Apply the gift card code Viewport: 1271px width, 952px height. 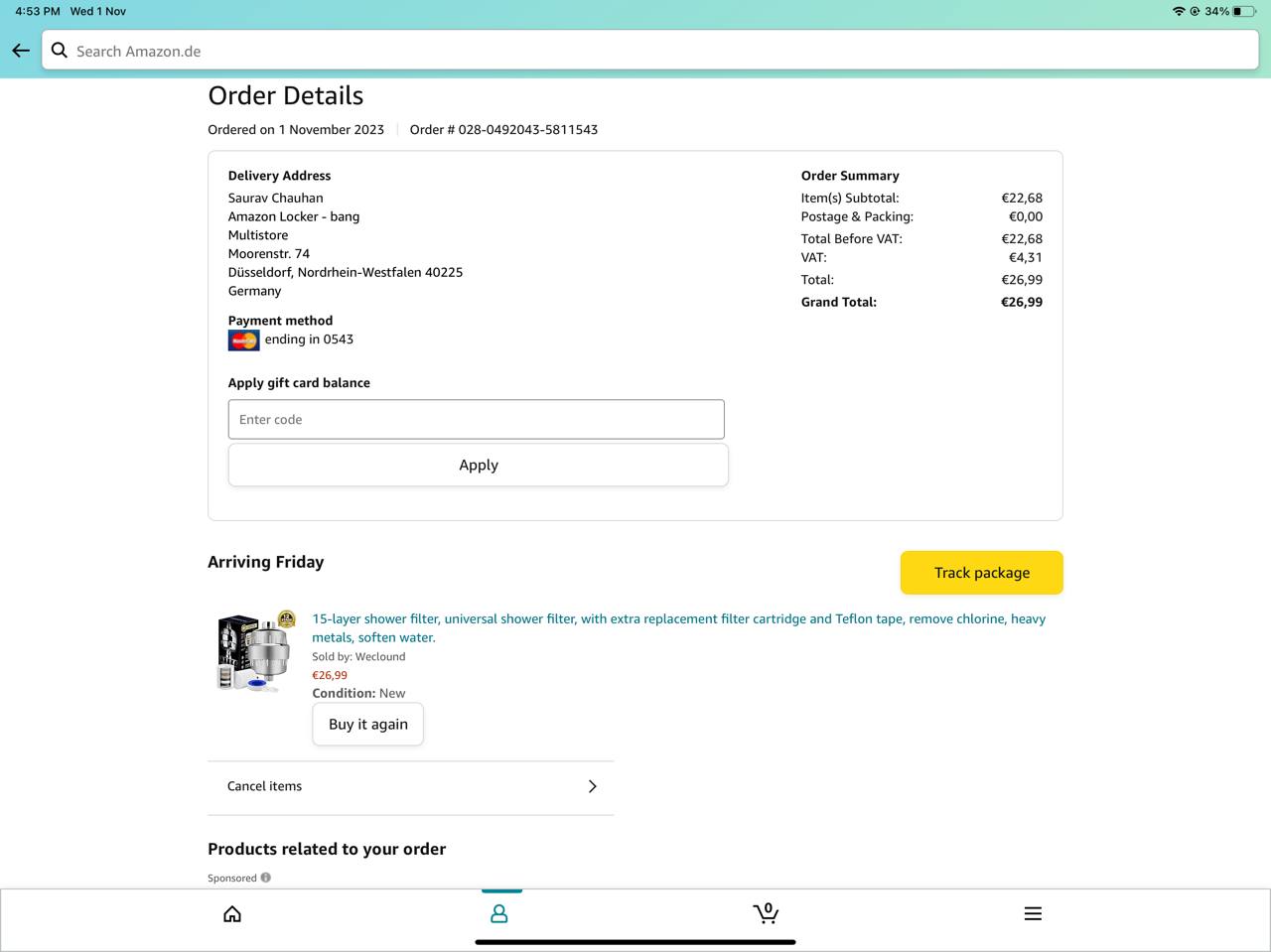coord(479,465)
